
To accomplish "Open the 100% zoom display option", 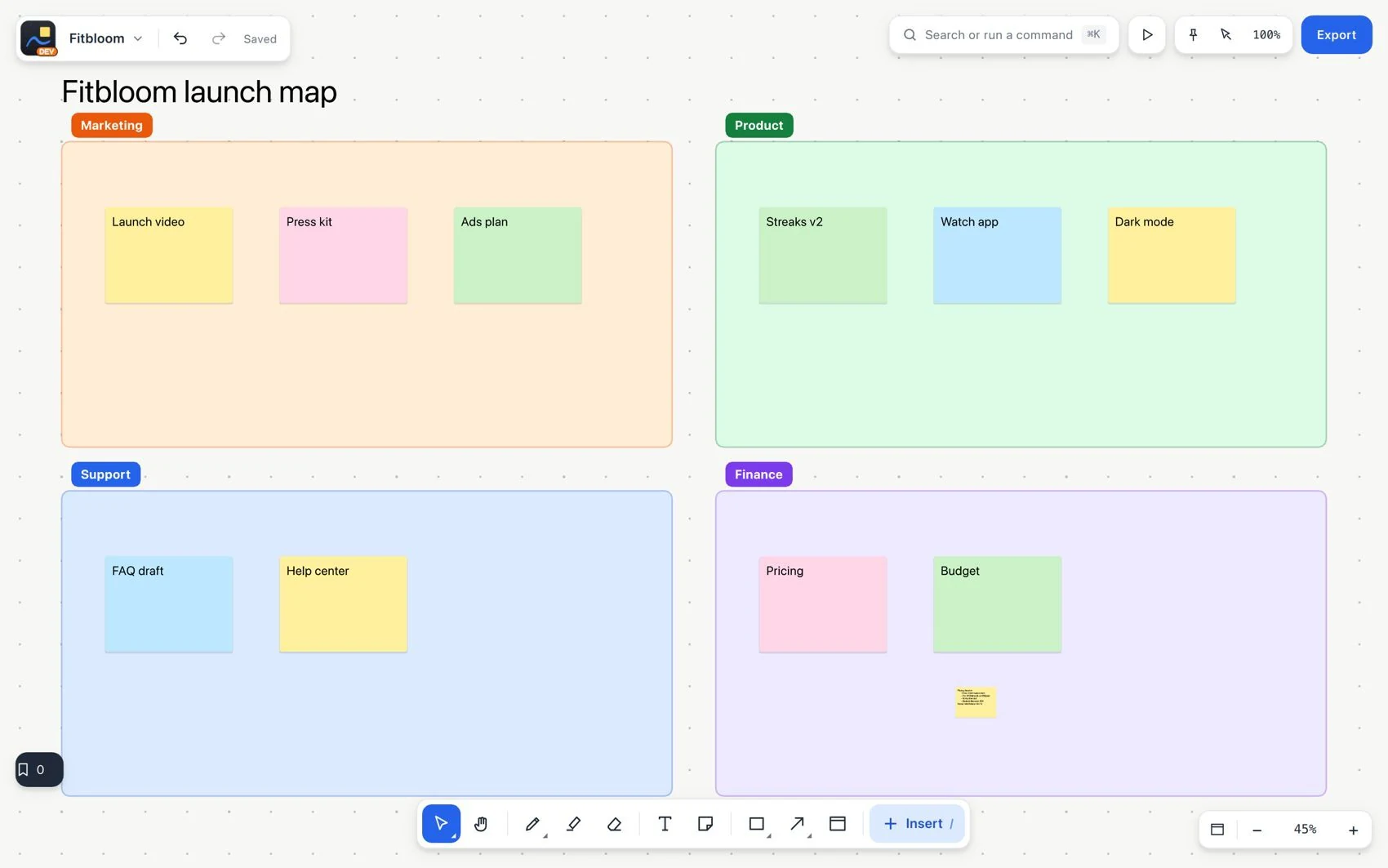I will [1266, 34].
